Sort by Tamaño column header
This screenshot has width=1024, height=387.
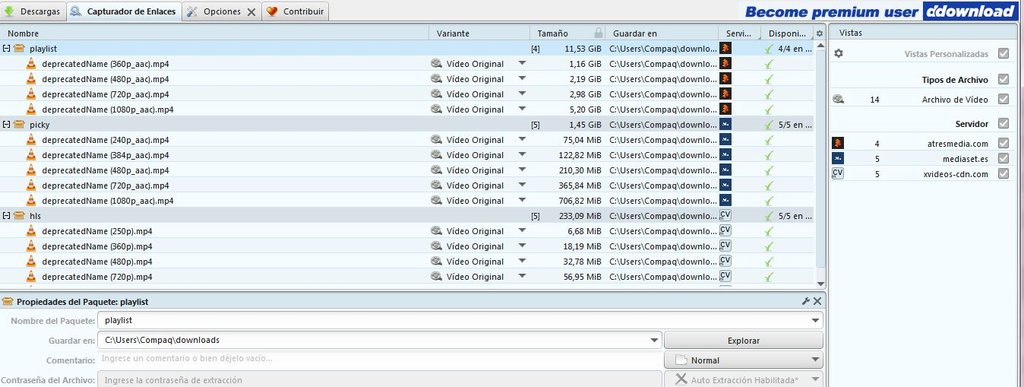568,33
